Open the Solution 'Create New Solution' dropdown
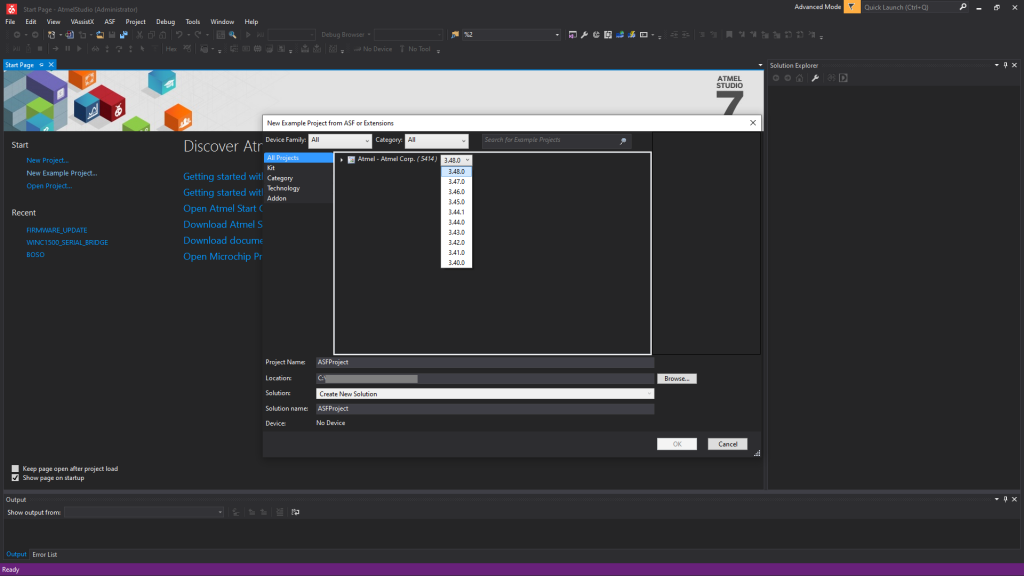Image resolution: width=1024 pixels, height=576 pixels. point(485,394)
